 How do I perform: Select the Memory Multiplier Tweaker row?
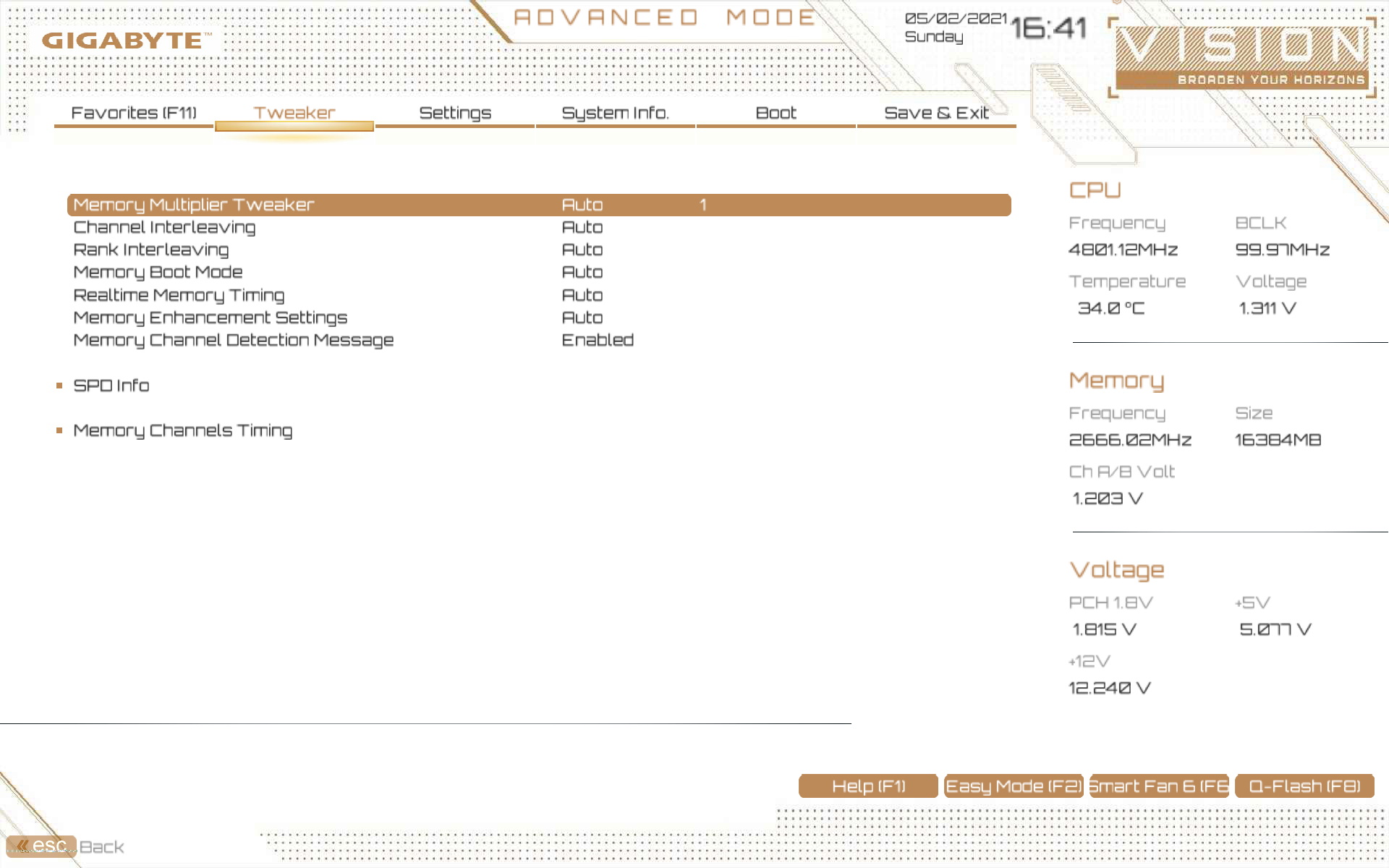(x=194, y=205)
